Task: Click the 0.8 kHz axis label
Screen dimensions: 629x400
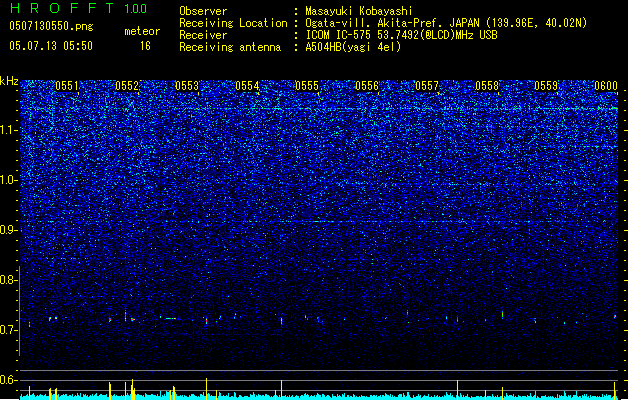Action: coord(9,280)
